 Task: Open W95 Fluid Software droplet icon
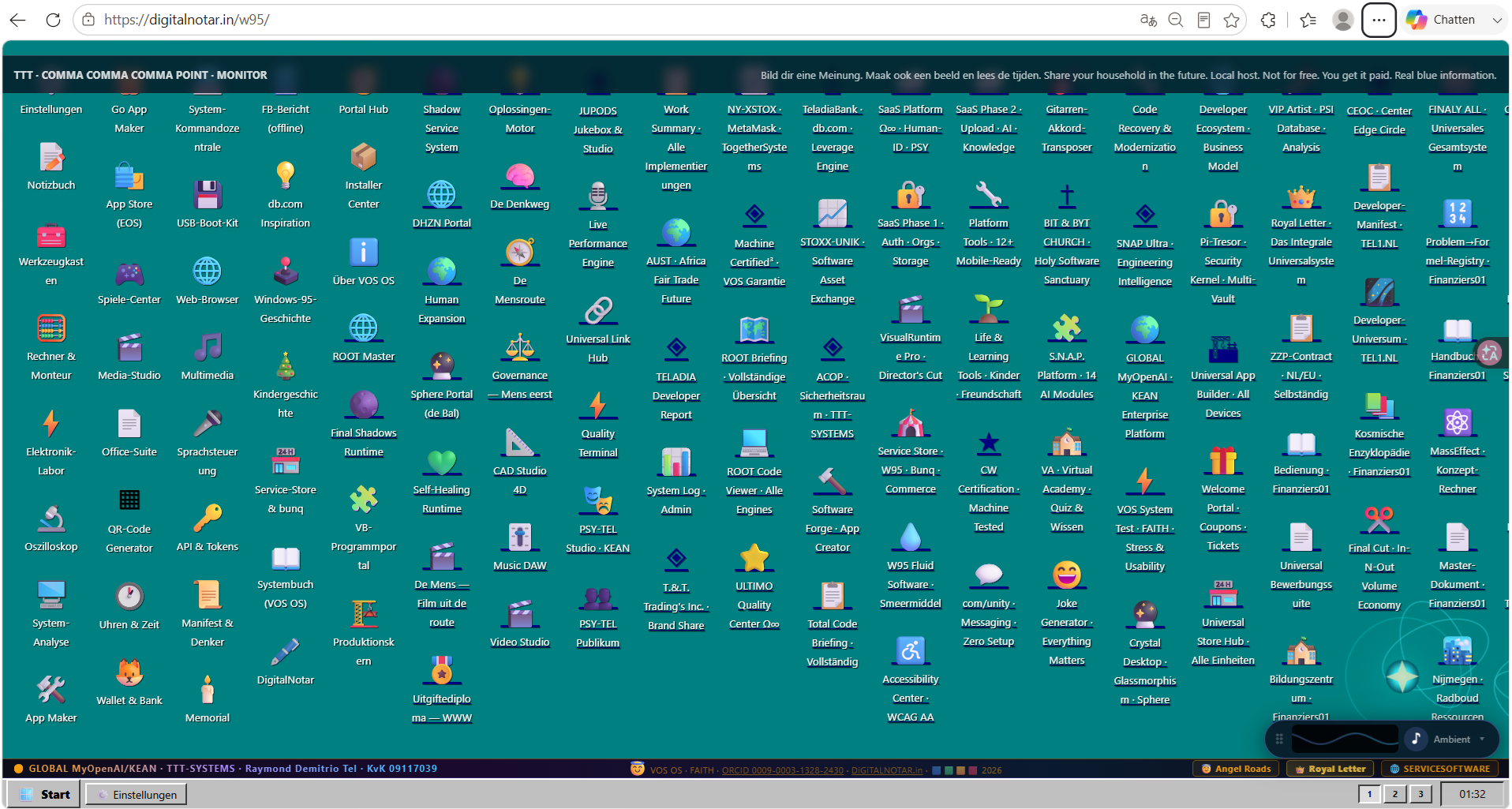[x=911, y=537]
